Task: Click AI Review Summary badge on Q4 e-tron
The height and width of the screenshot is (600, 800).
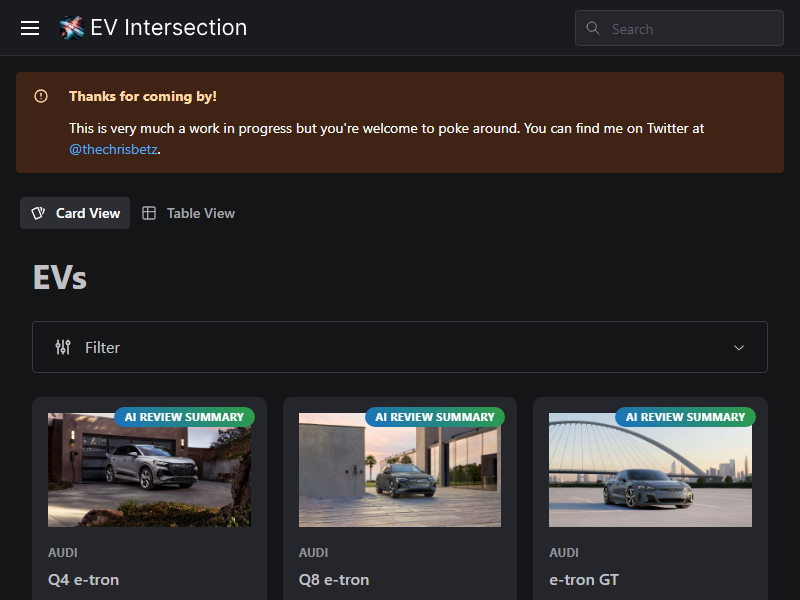Action: click(x=184, y=417)
